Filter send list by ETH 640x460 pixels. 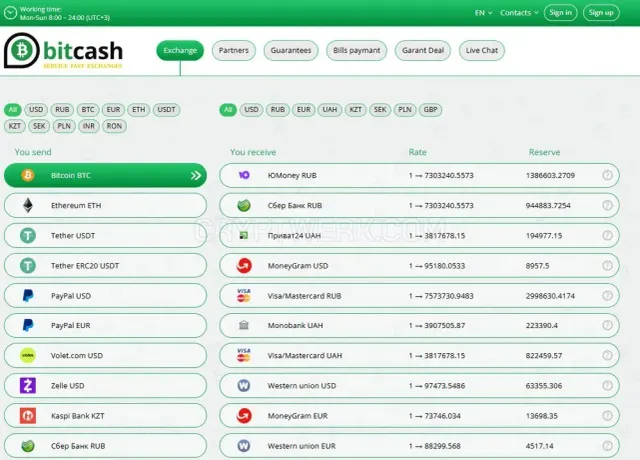(x=139, y=109)
